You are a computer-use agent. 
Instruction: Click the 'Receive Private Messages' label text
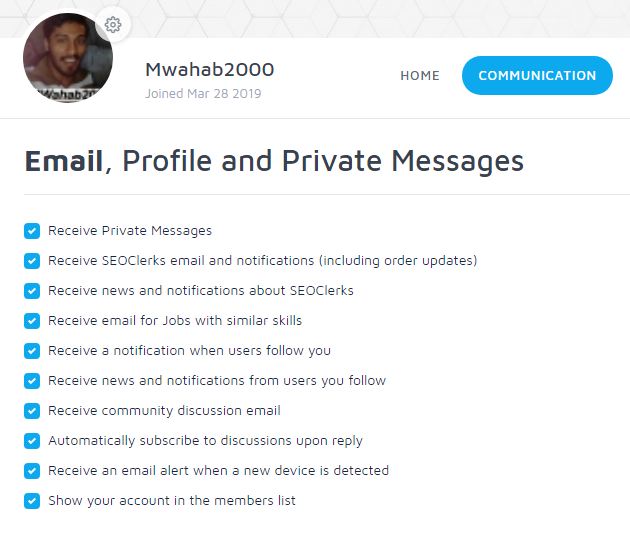click(130, 231)
